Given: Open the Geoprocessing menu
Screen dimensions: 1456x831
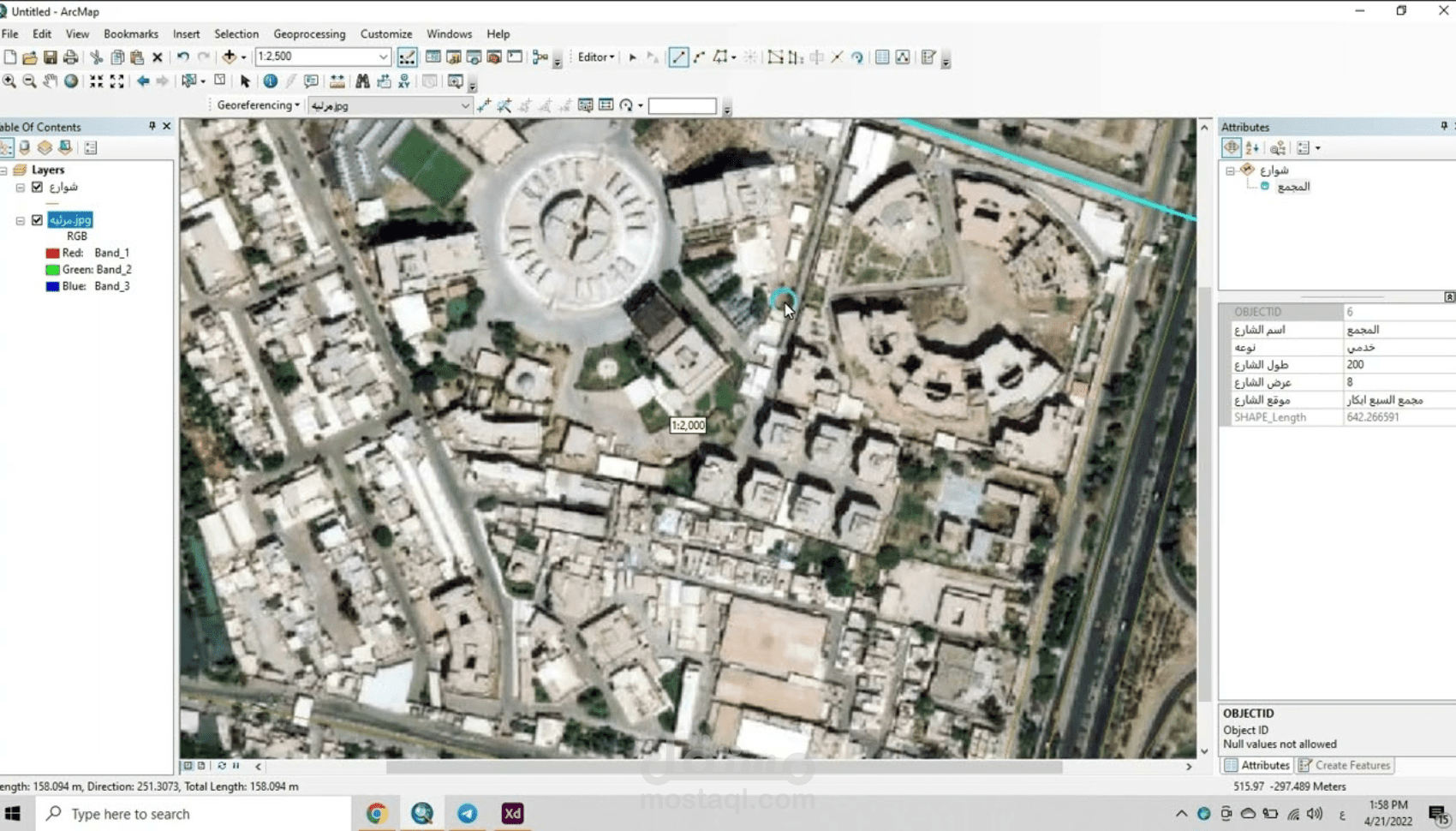Looking at the screenshot, I should coord(309,34).
